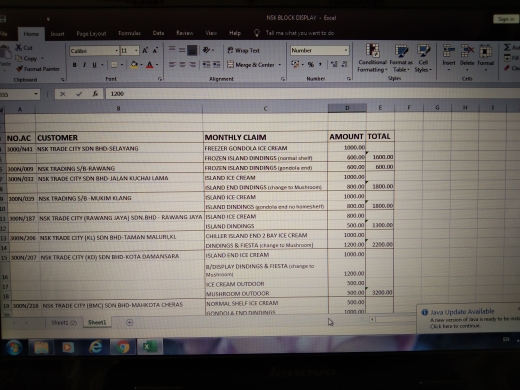520x390 pixels.
Task: Toggle Italic formatting button
Action: [x=84, y=65]
